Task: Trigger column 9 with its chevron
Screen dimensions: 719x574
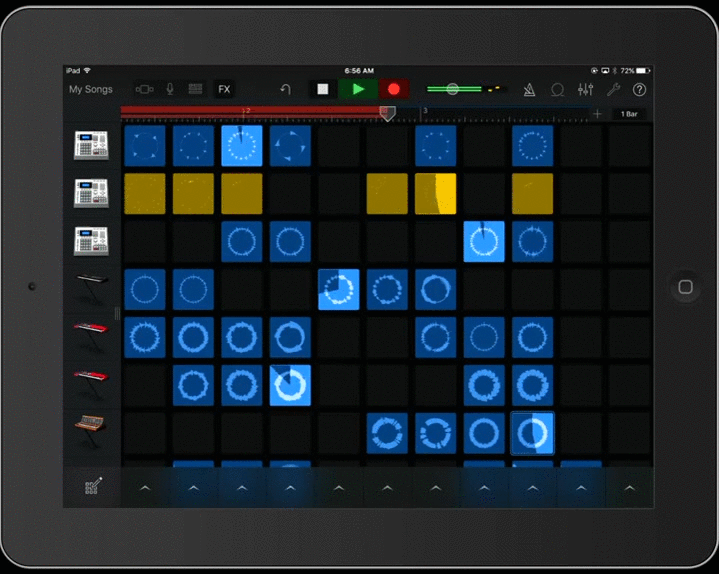Action: tap(532, 488)
